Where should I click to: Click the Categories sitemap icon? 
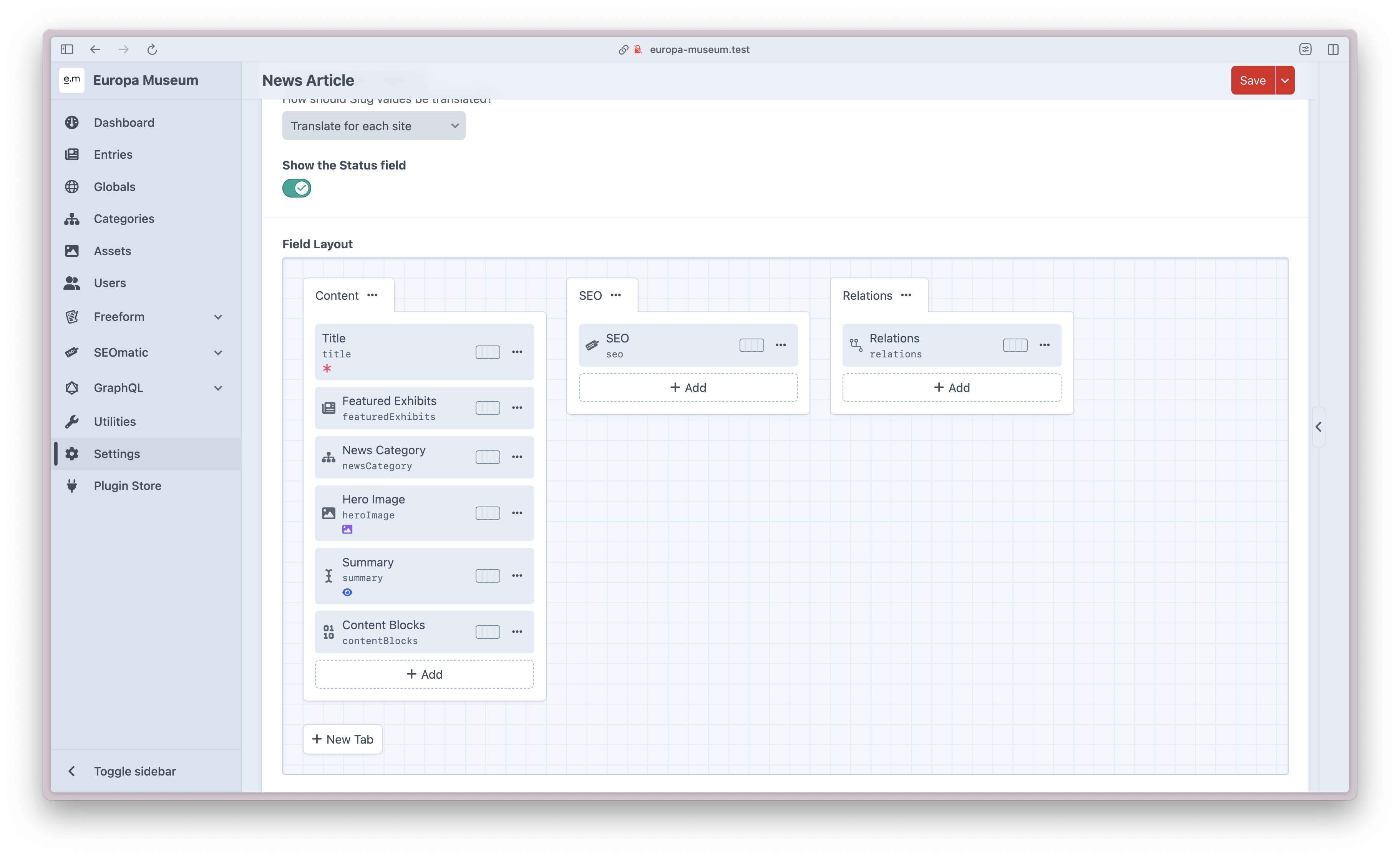coord(71,219)
